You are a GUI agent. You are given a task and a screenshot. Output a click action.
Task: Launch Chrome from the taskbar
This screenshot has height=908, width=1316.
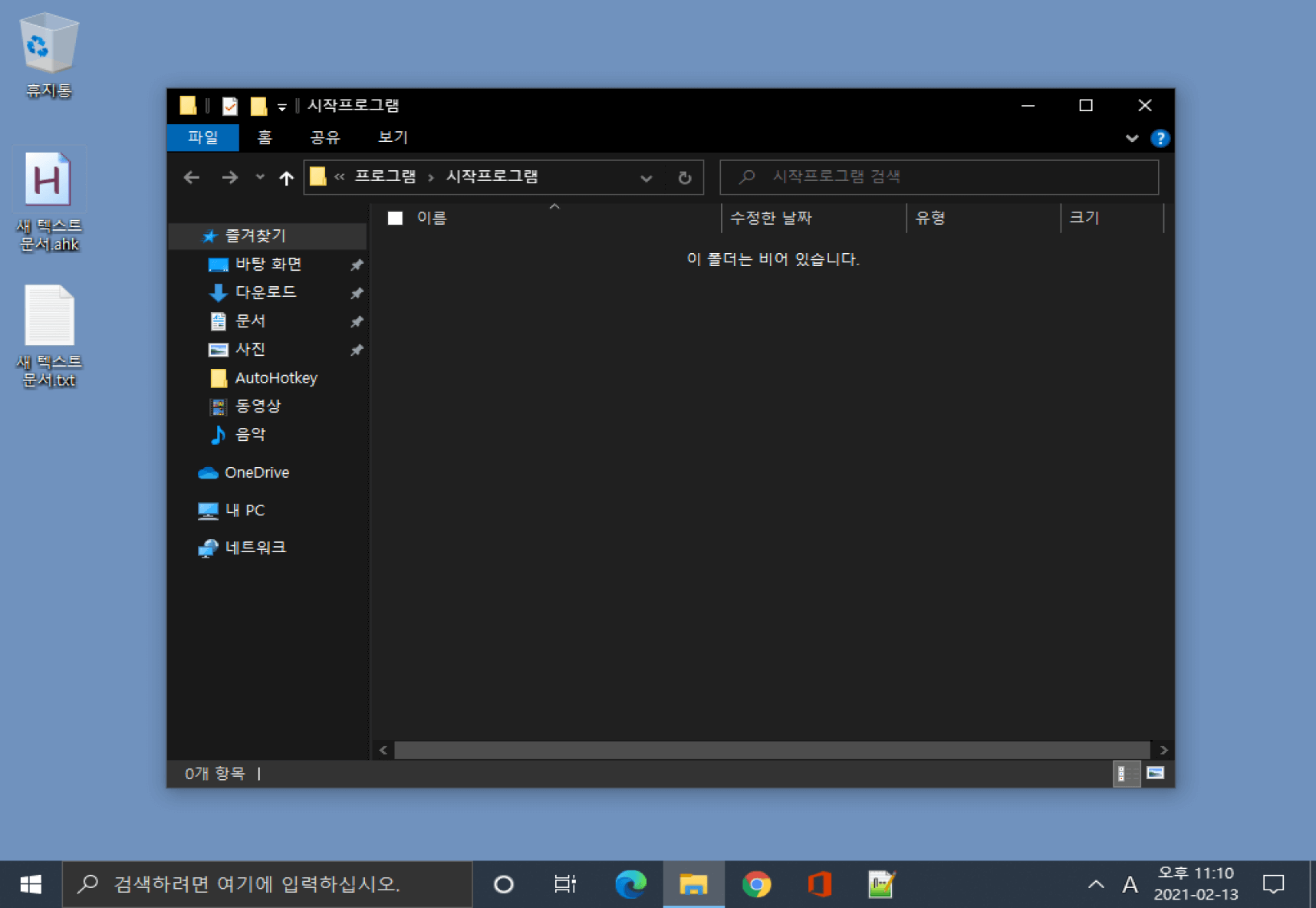[758, 883]
